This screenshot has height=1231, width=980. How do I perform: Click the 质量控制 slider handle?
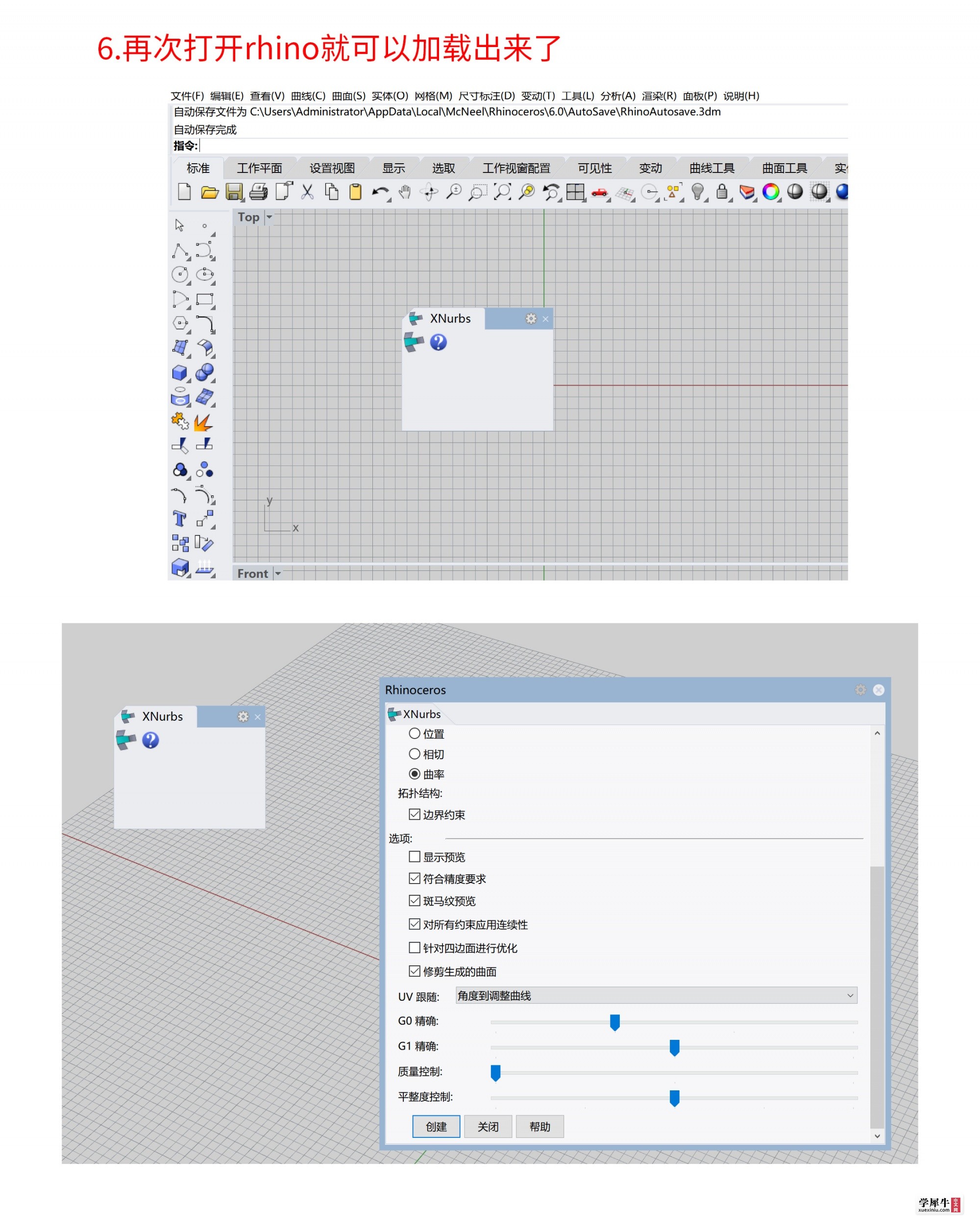[495, 1073]
